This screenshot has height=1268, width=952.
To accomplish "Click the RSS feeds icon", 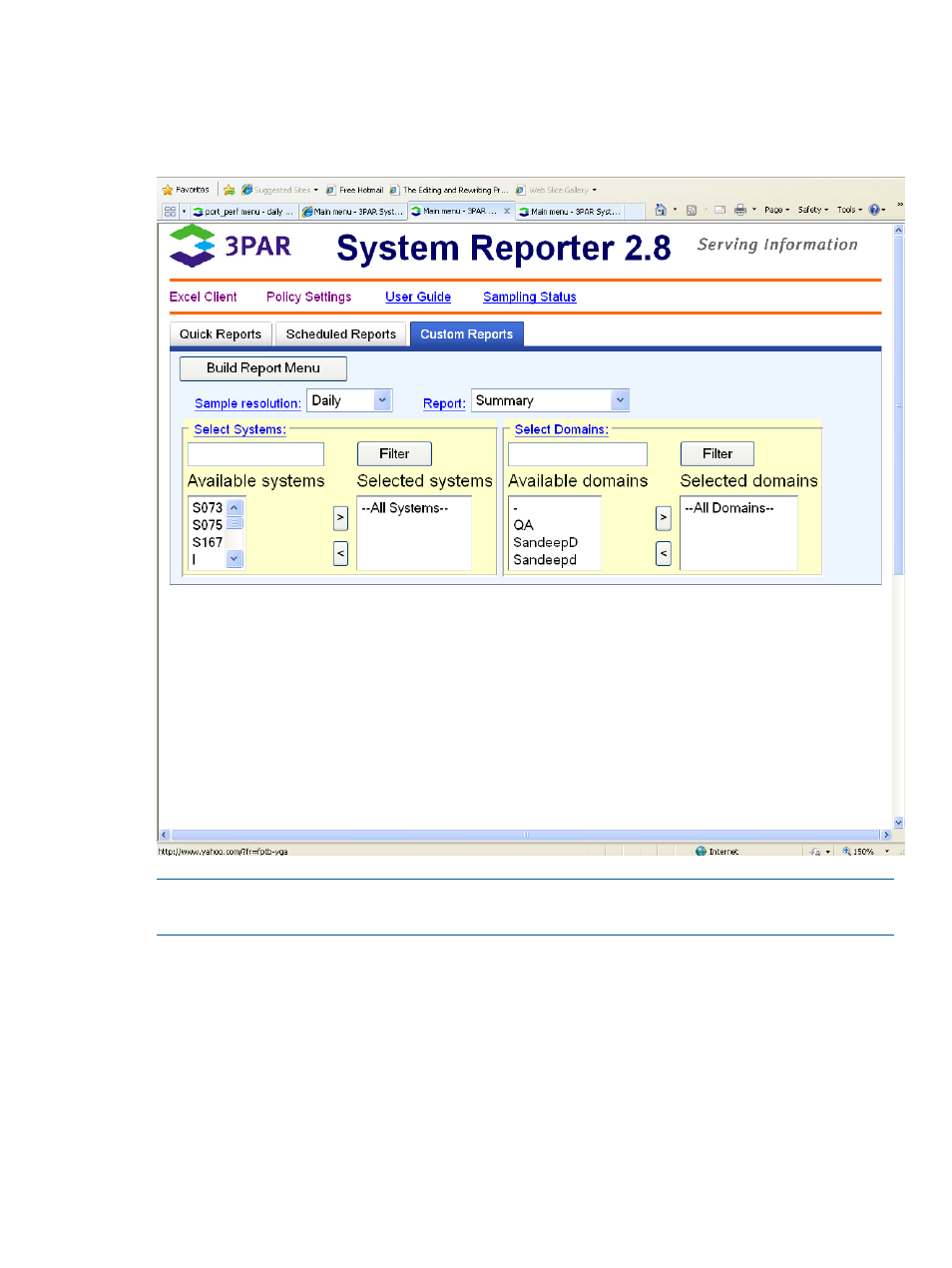I will (x=691, y=210).
